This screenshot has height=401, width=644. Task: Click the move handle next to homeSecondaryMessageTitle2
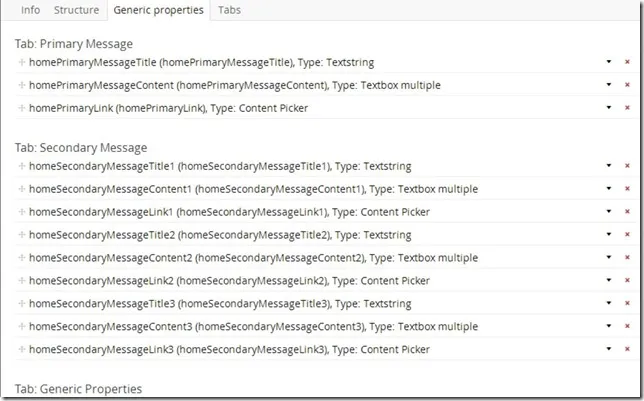22,235
